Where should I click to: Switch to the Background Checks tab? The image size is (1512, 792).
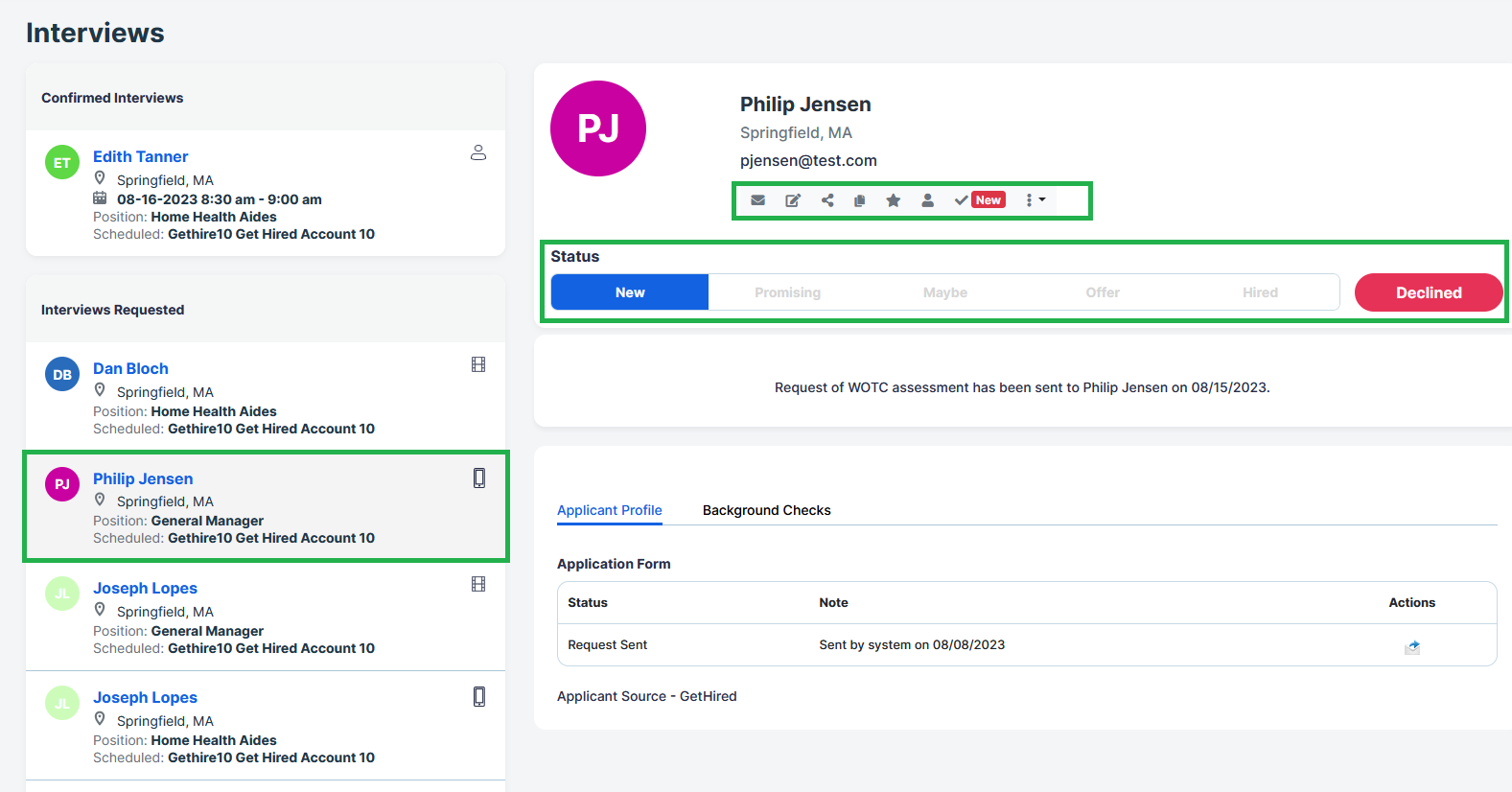(x=766, y=510)
